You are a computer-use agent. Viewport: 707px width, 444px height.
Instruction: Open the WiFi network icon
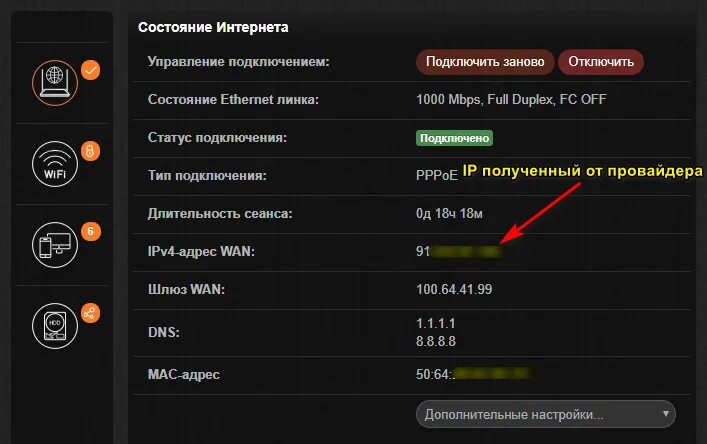click(x=55, y=164)
